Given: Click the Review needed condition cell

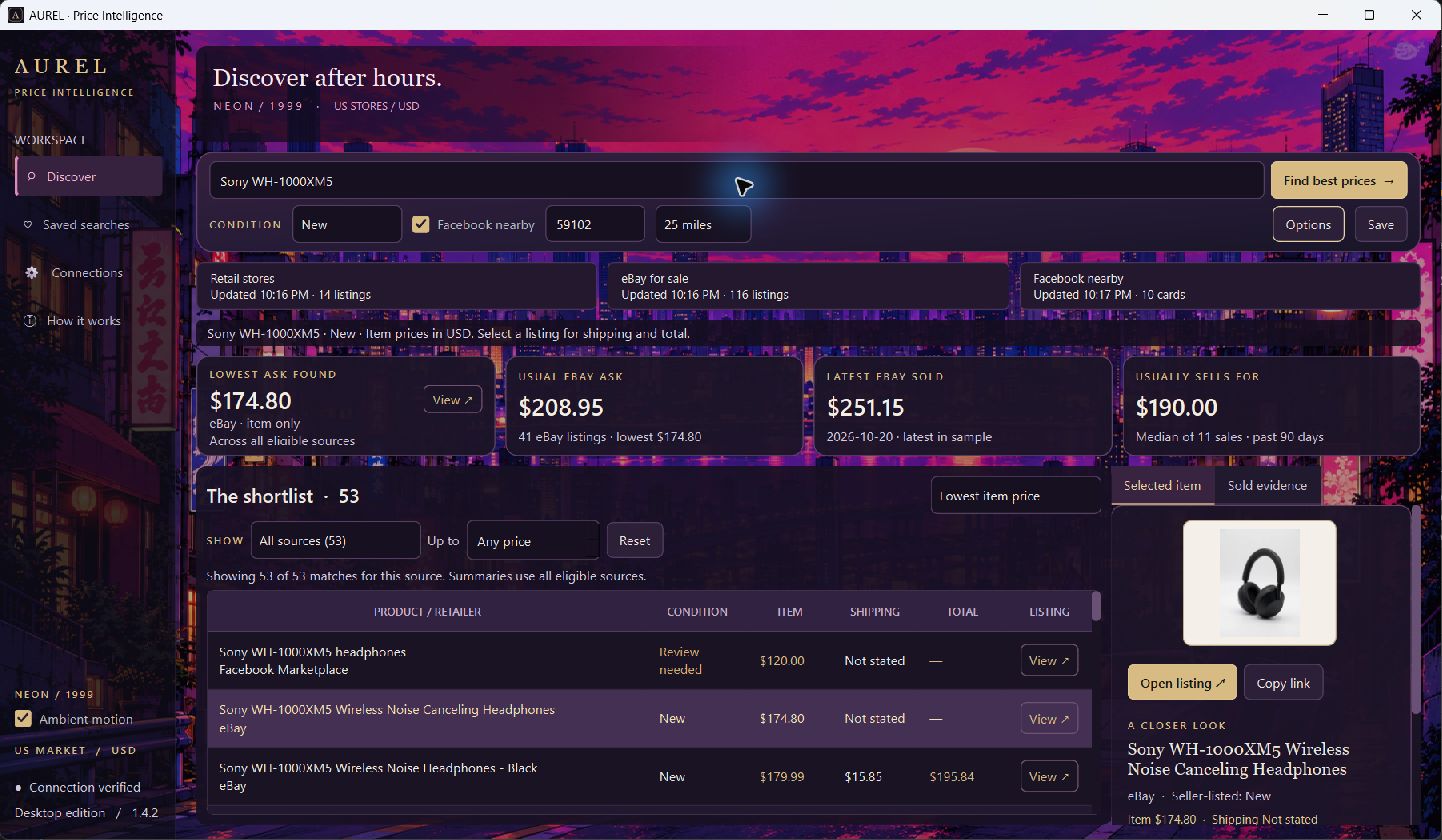Looking at the screenshot, I should click(680, 660).
